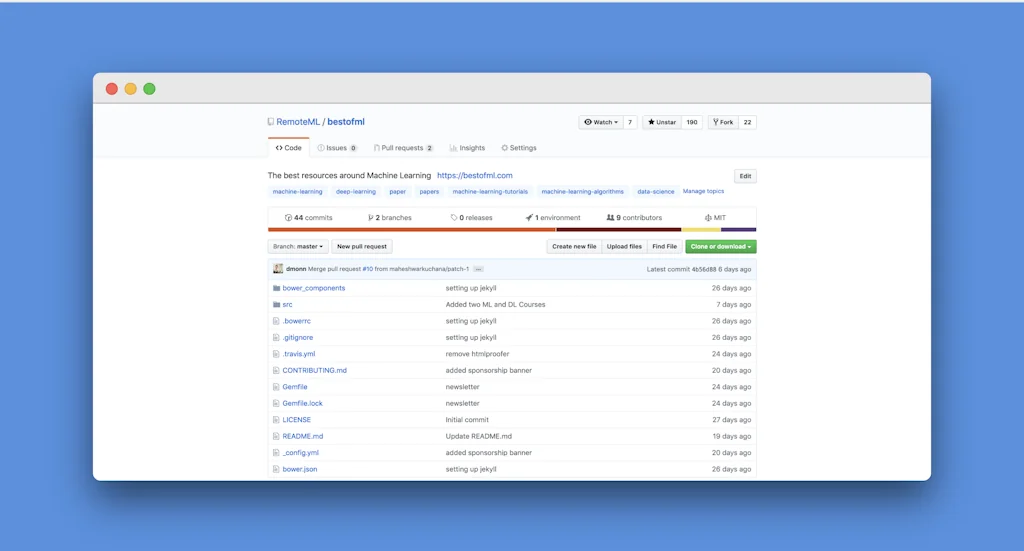Click the orange segment of the language bar

point(412,230)
